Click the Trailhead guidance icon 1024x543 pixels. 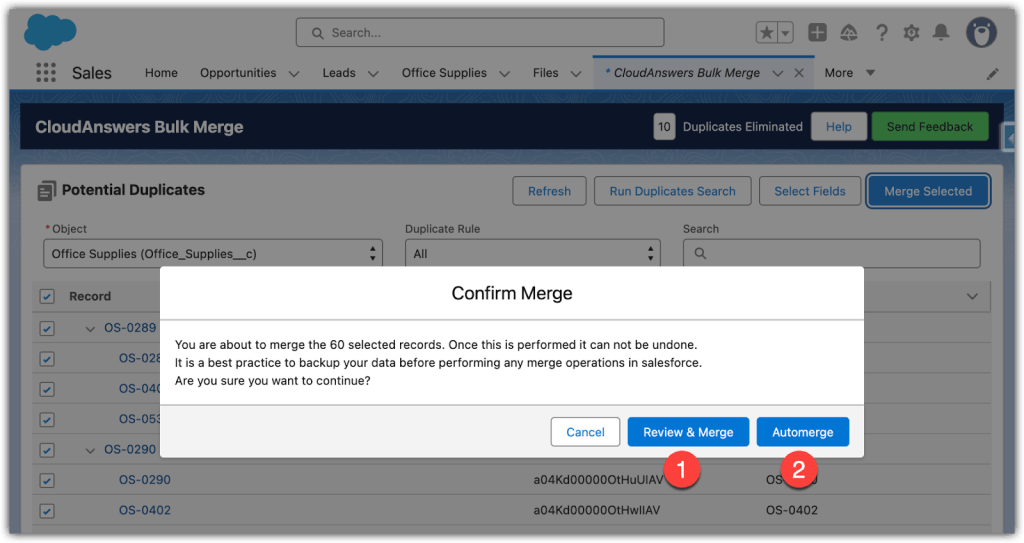tap(849, 33)
